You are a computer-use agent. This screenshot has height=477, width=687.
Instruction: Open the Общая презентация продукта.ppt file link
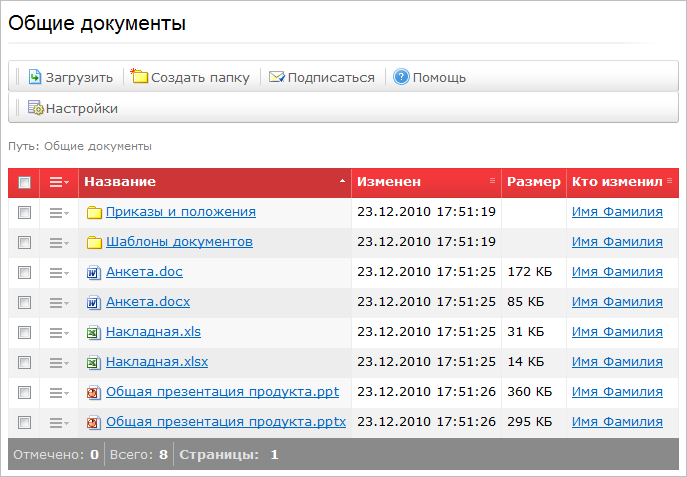coord(222,392)
